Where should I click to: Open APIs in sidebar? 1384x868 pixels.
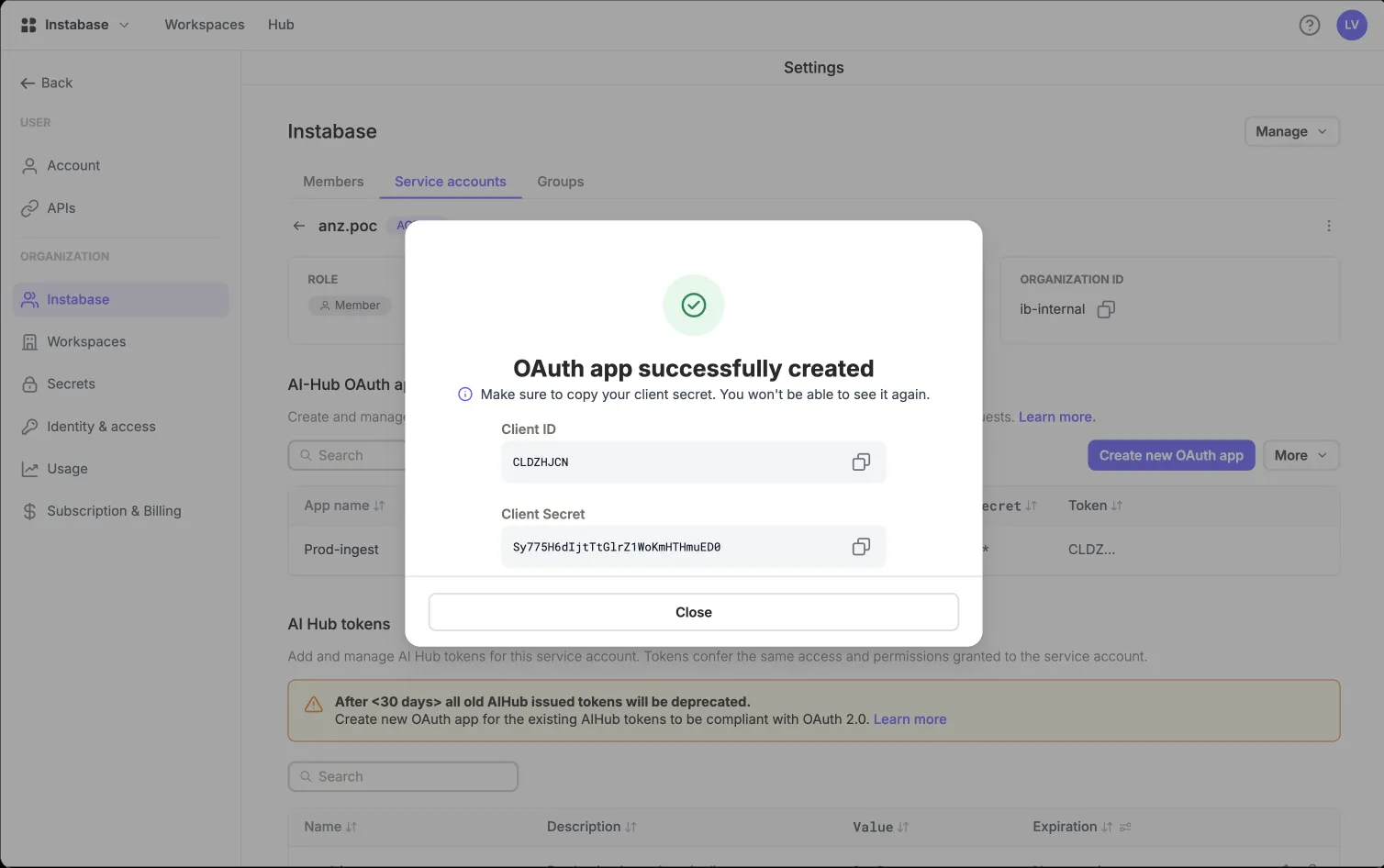click(120, 208)
